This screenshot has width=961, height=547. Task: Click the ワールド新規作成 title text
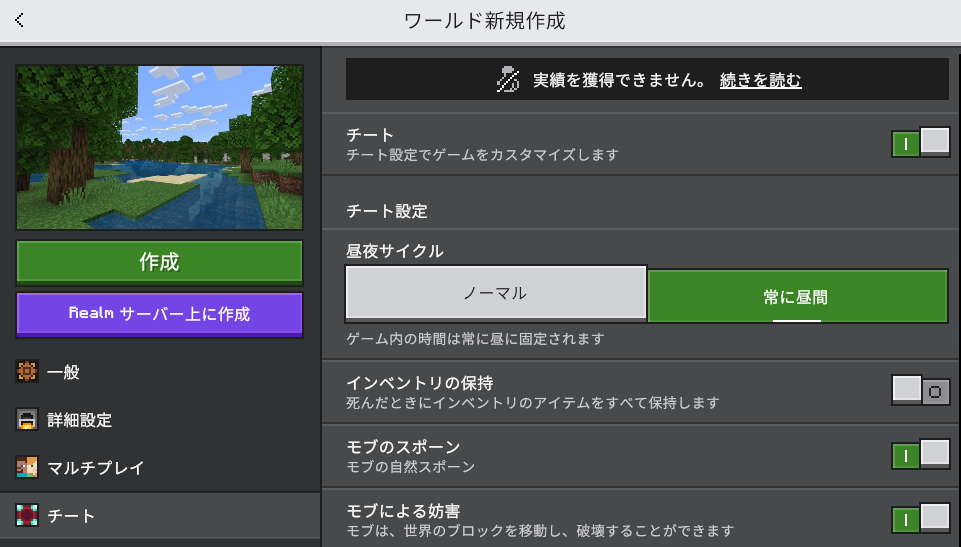click(x=484, y=21)
